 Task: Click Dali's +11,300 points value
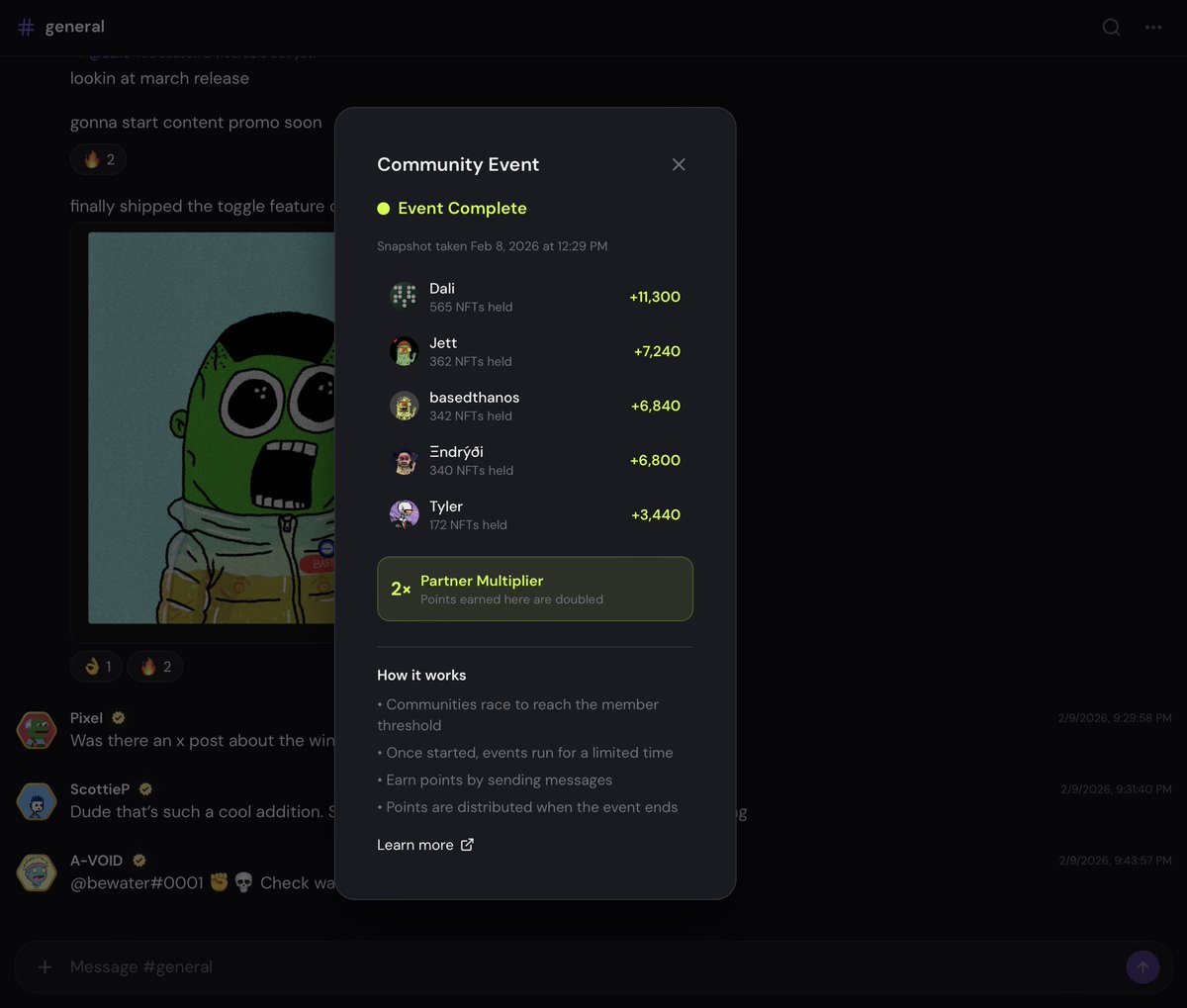pos(655,297)
